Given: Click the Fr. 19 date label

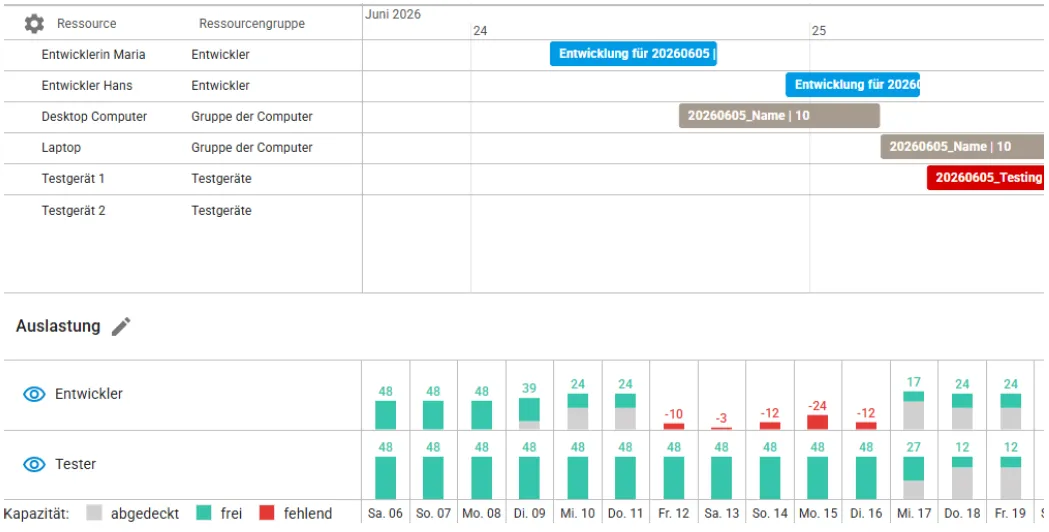Looking at the screenshot, I should [1010, 513].
